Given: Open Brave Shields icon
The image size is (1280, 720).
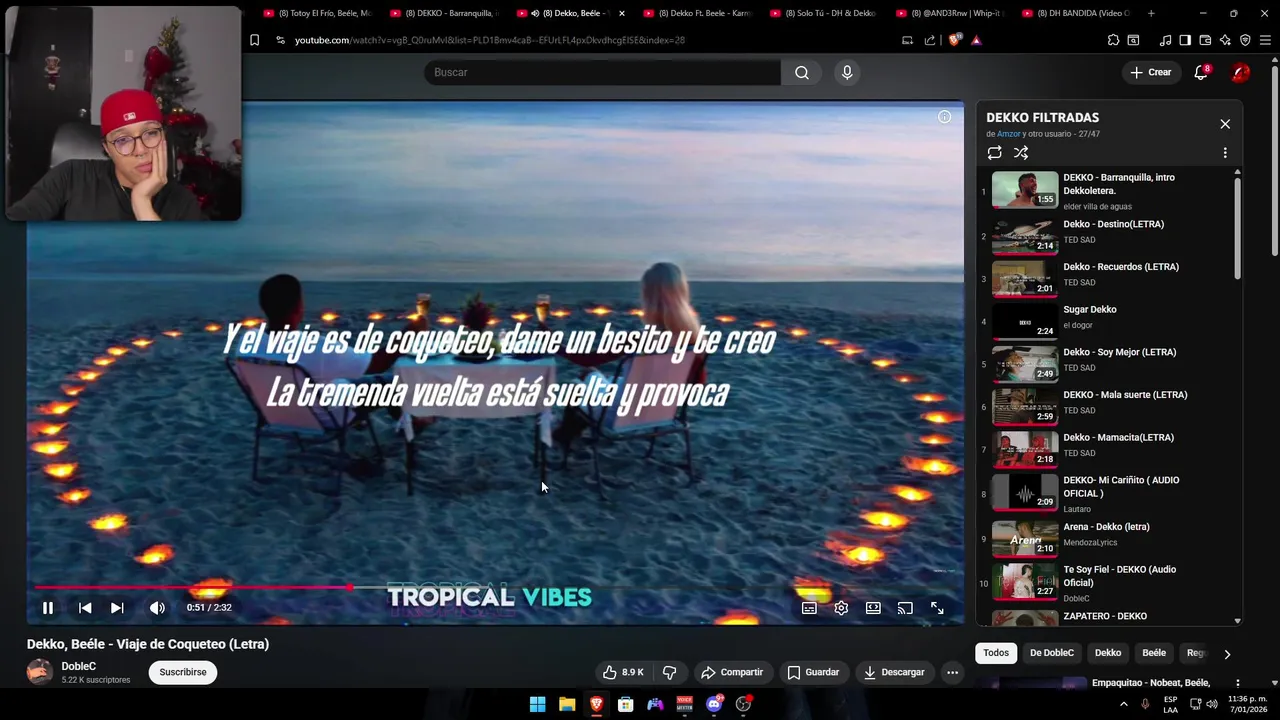Looking at the screenshot, I should coord(955,40).
